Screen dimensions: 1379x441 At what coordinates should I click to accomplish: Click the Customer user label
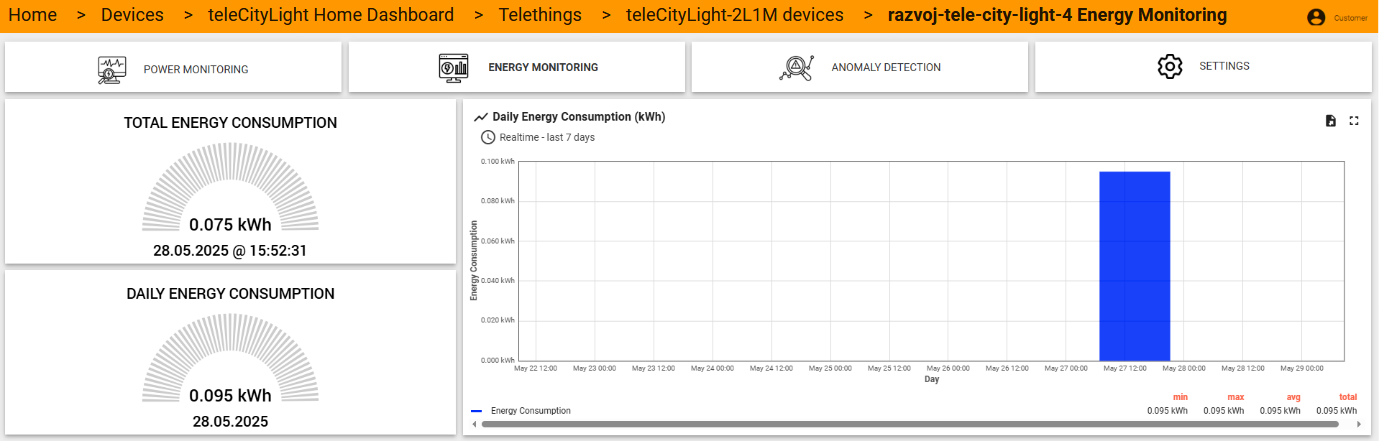coord(1351,18)
